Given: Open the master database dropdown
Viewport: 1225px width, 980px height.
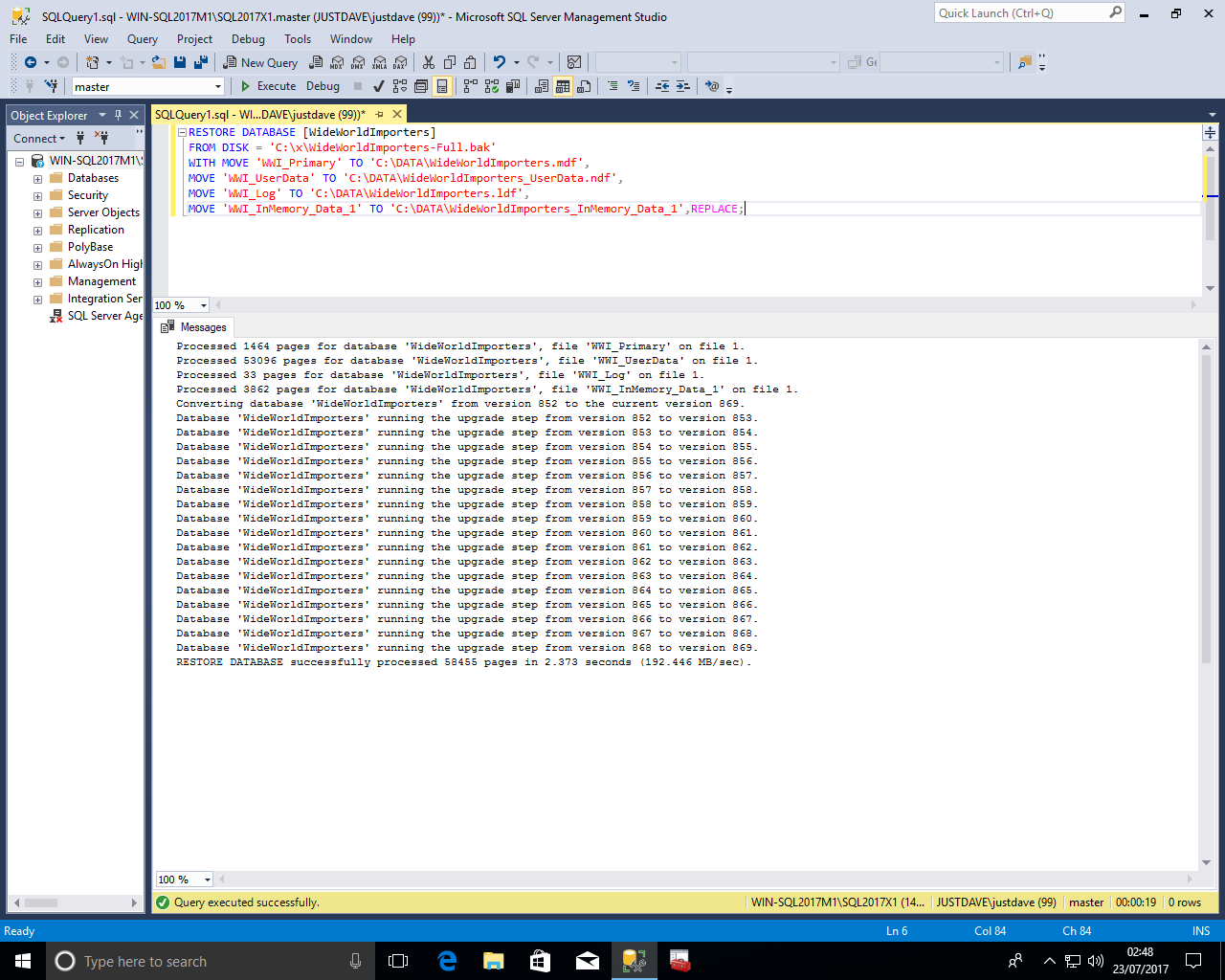Looking at the screenshot, I should pos(218,87).
